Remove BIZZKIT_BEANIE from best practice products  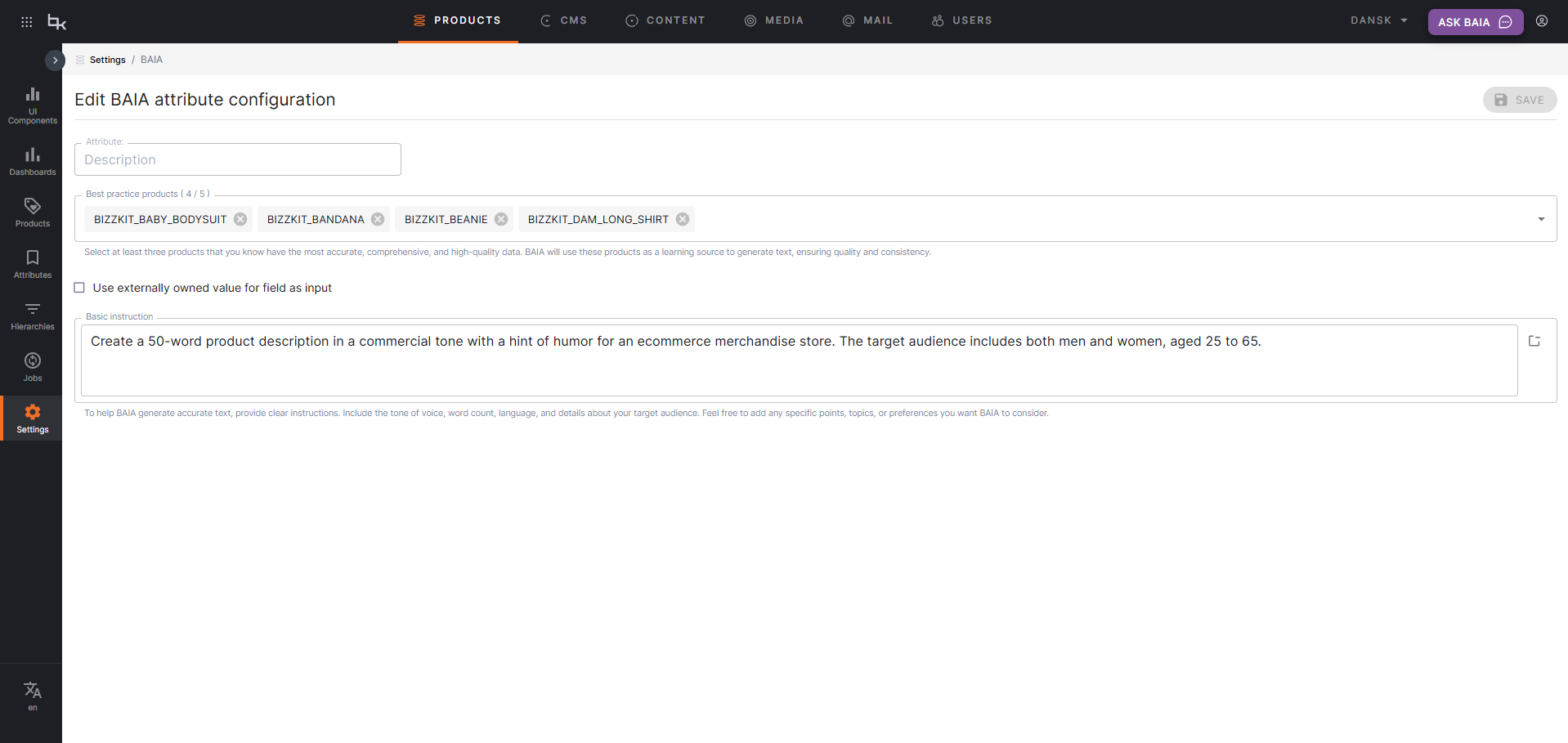point(501,219)
